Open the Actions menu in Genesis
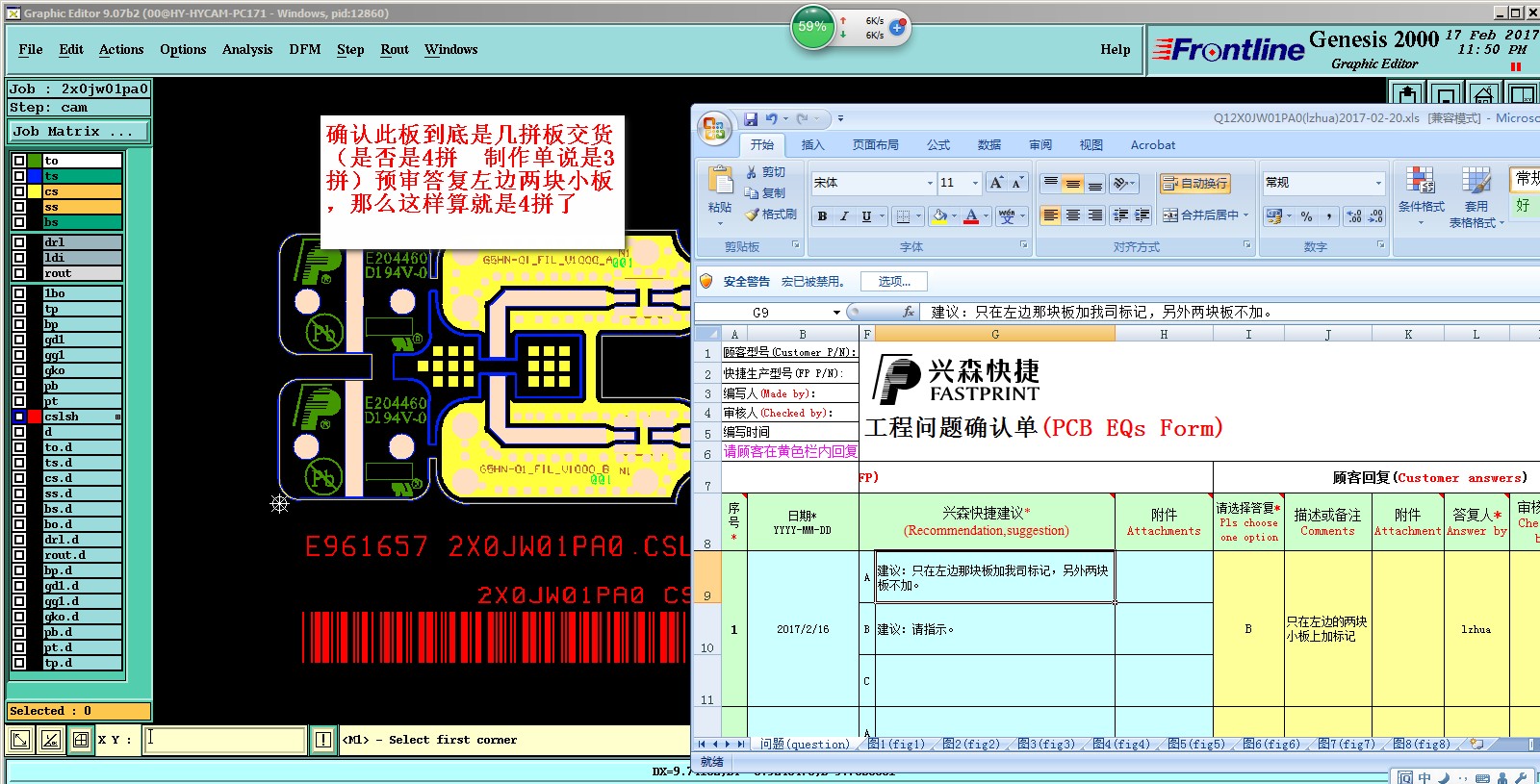Screen dimensions: 1540x784 (121, 50)
